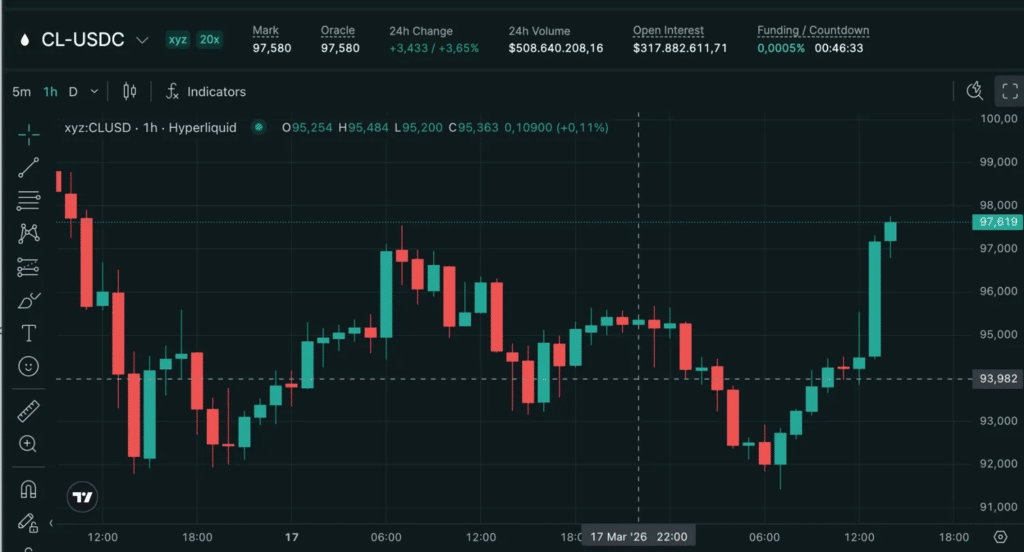This screenshot has width=1024, height=552.
Task: Toggle magnet mode snapping
Action: click(x=28, y=489)
